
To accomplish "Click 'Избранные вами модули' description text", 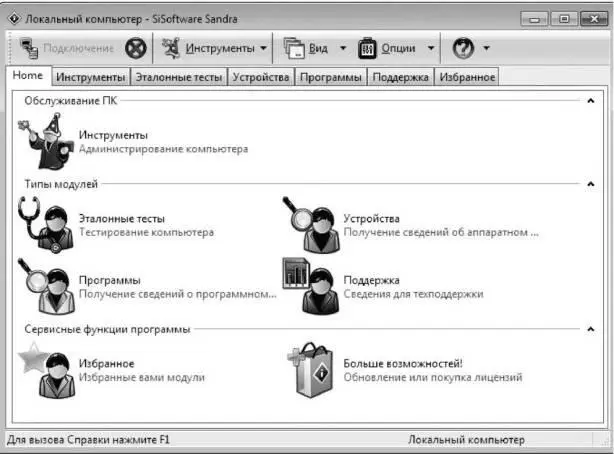I will (142, 377).
